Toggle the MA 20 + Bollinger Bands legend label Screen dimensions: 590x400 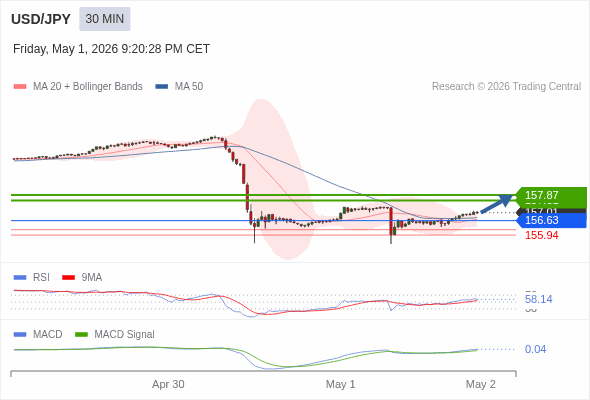click(88, 87)
